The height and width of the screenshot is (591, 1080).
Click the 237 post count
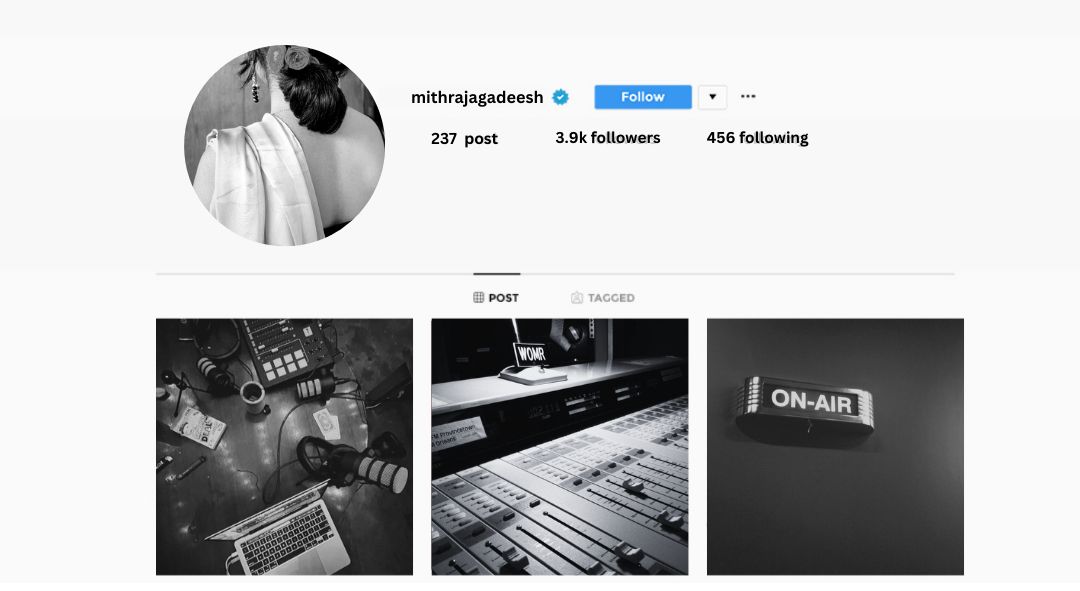coord(464,138)
